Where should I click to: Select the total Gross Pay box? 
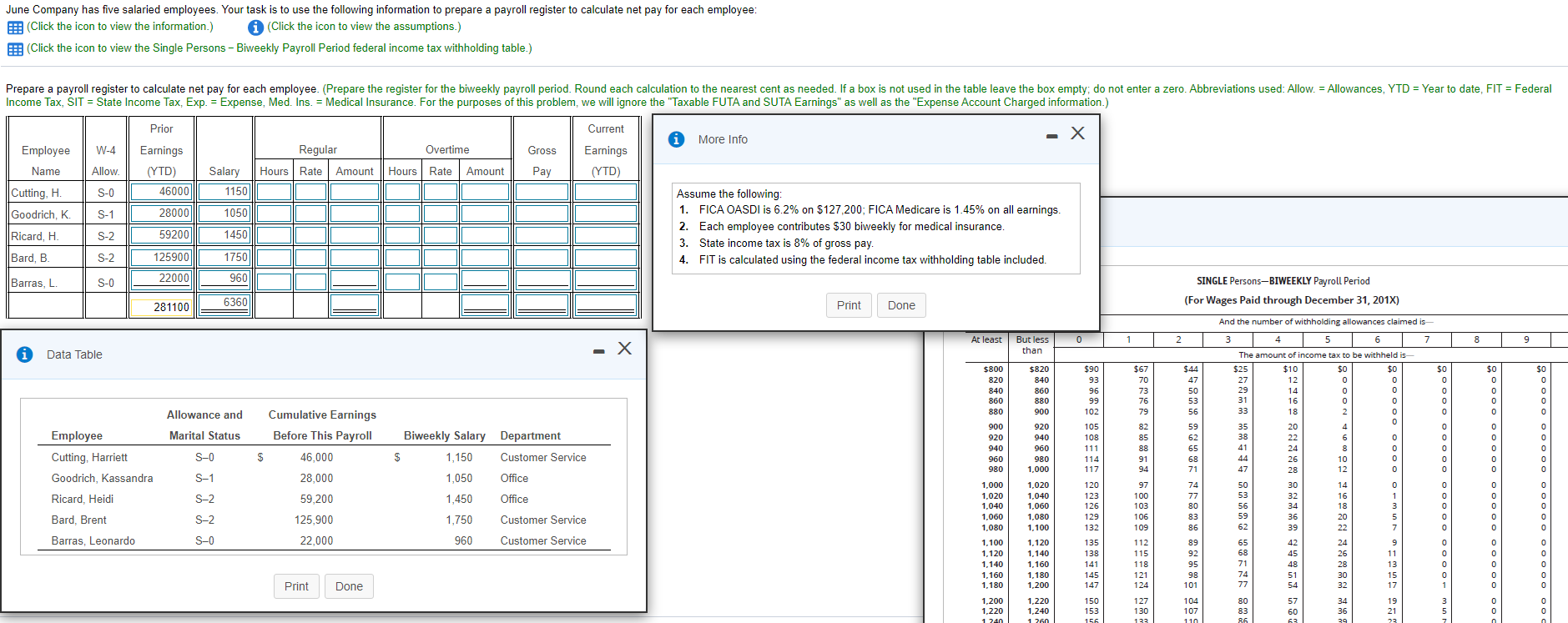542,305
